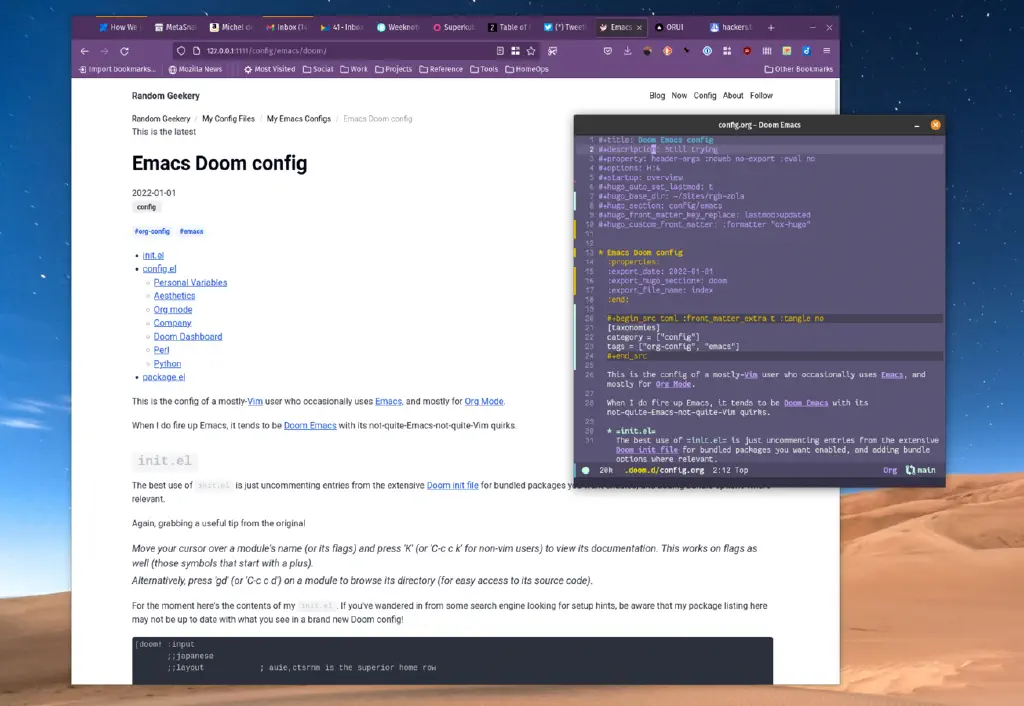
Task: Click the Doom Emacs link in Emacs buffer
Action: coord(806,403)
